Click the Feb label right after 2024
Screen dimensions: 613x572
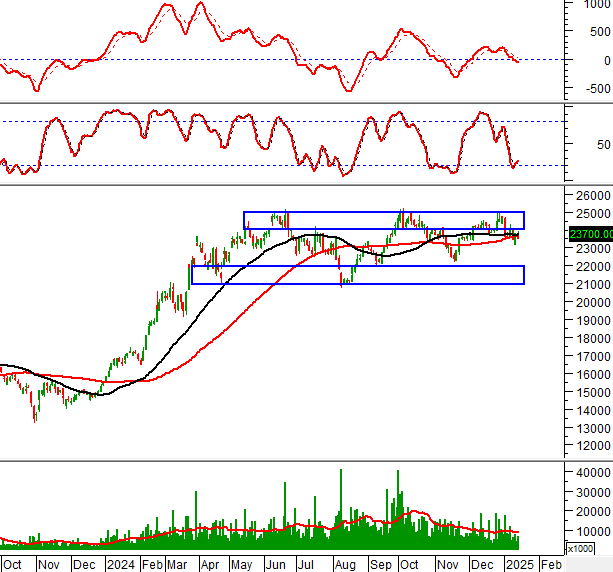coord(152,565)
